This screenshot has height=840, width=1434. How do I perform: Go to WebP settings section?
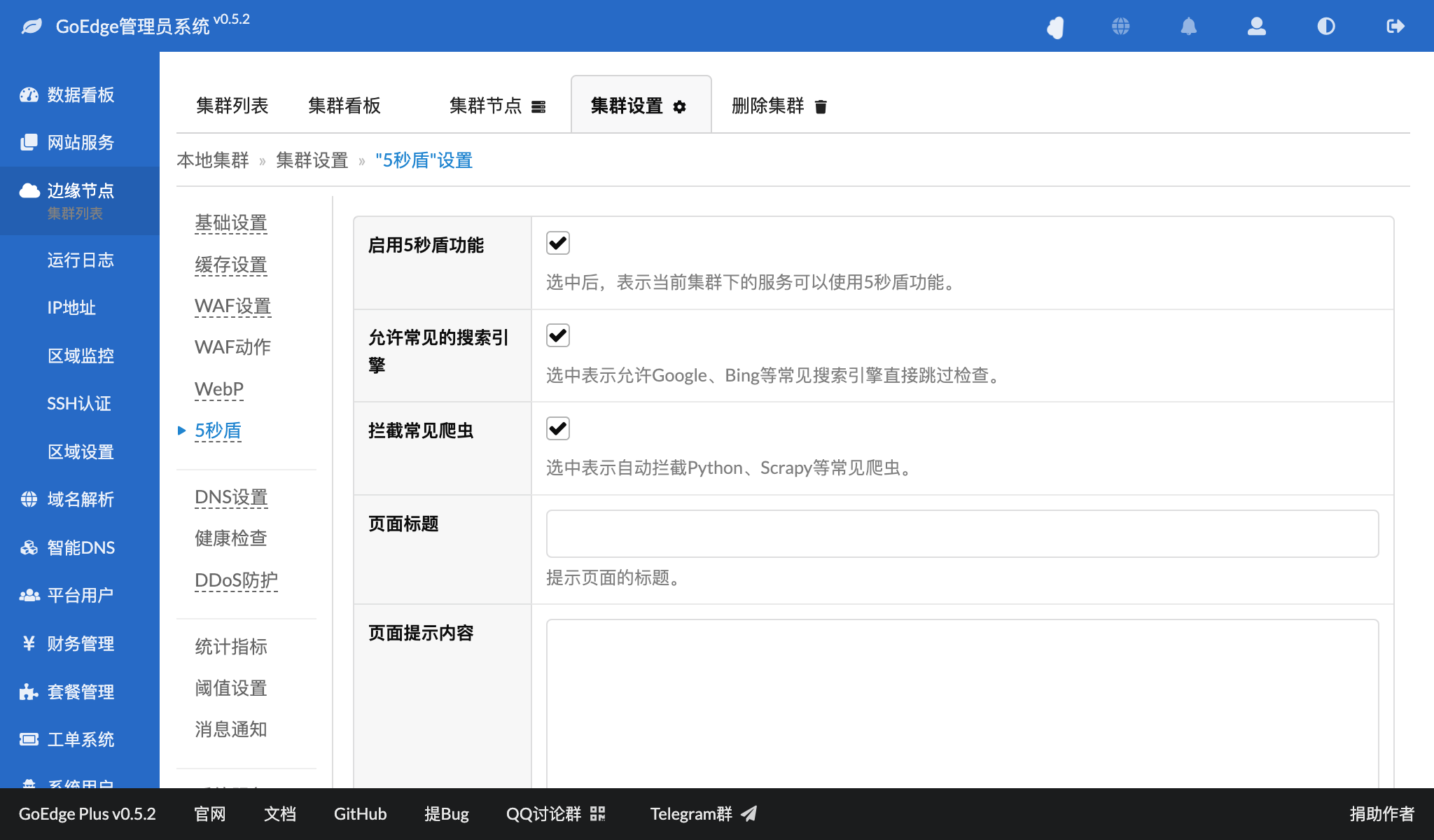219,388
